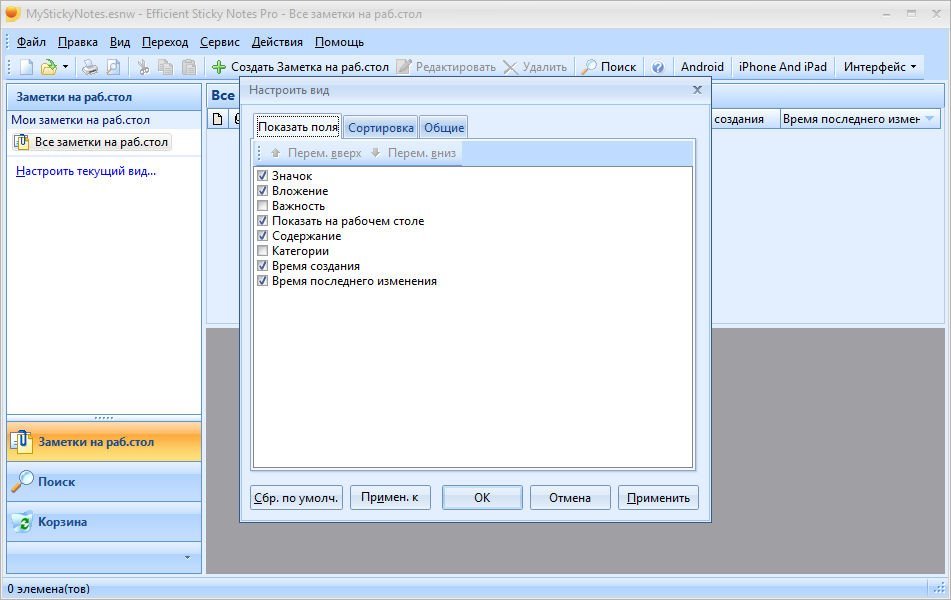Click the open folder toolbar icon
Image resolution: width=951 pixels, height=600 pixels.
[x=47, y=67]
